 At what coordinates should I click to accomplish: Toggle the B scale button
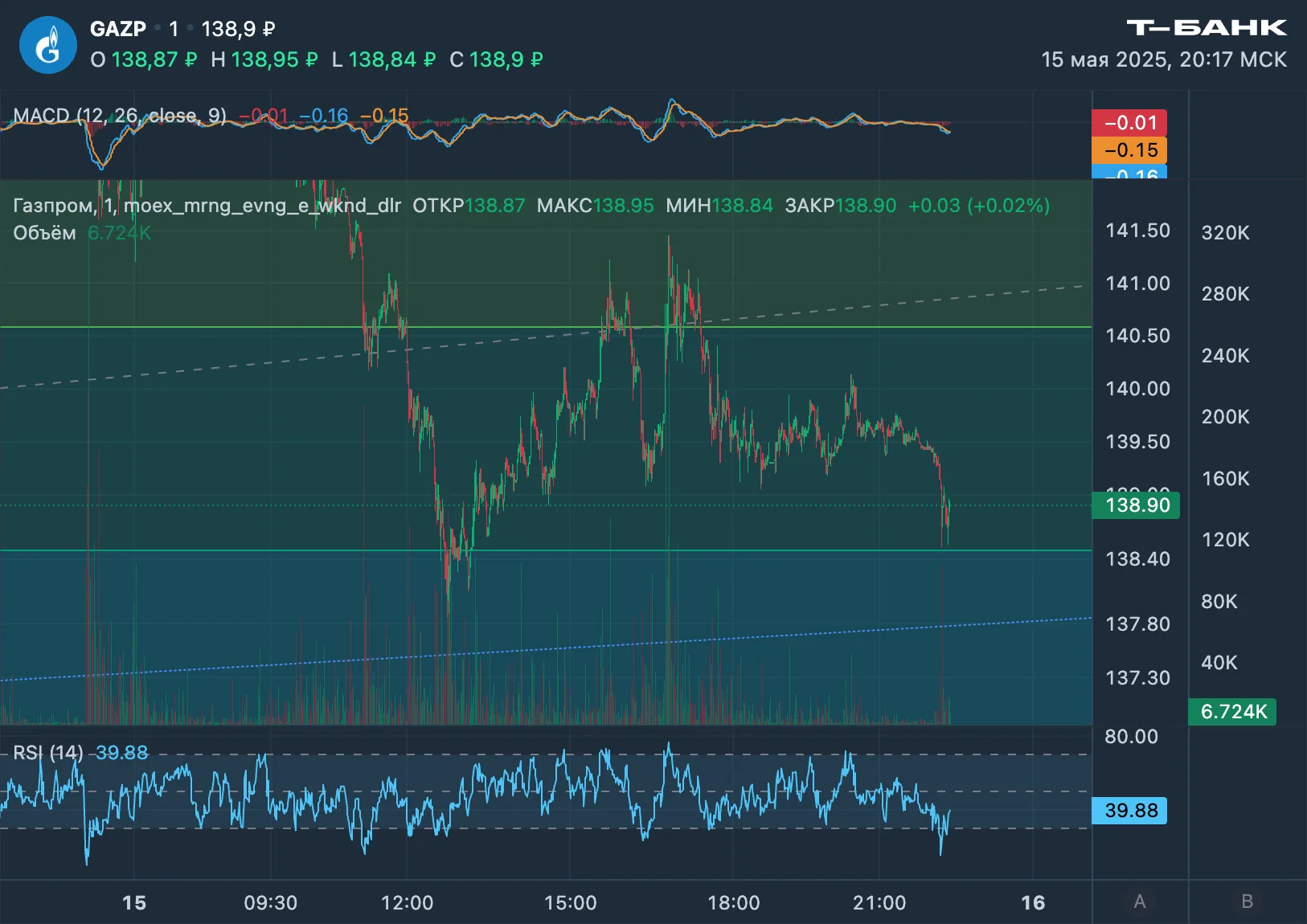point(1248,902)
